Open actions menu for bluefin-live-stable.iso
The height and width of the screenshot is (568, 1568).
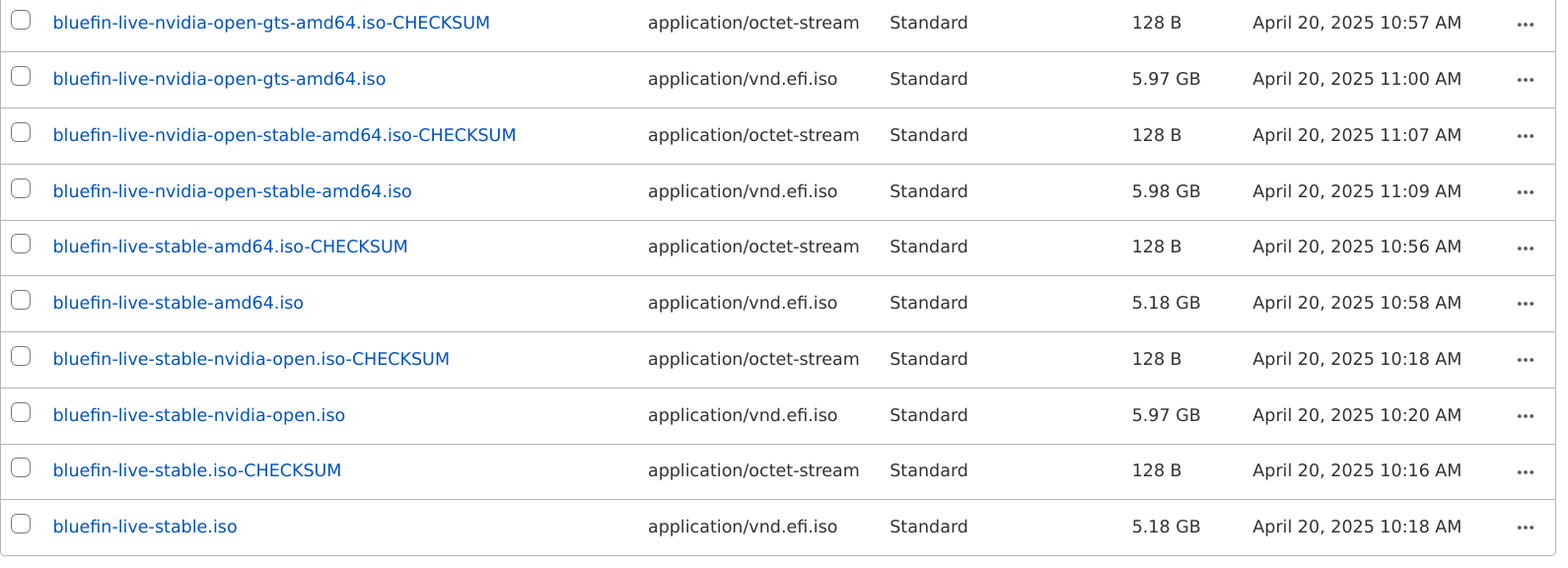(1526, 528)
